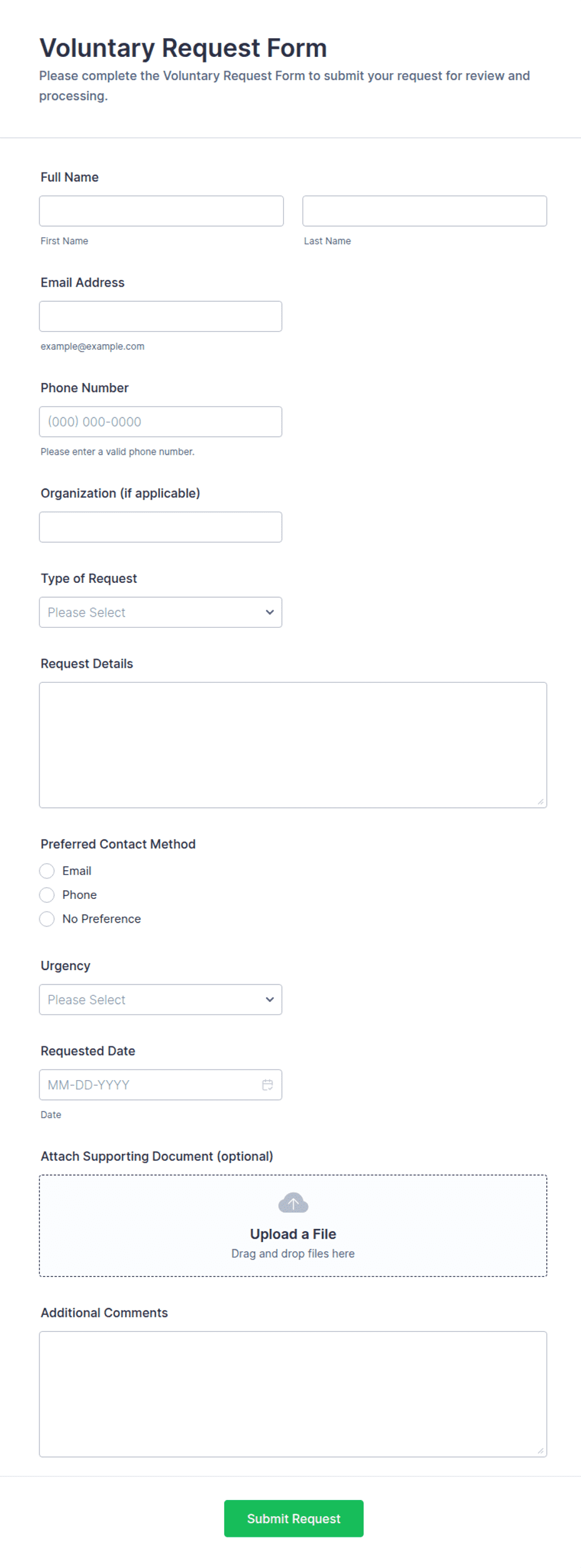Viewport: 581px width, 1568px height.
Task: Grab the Additional Comments resize handle
Action: 540,1451
